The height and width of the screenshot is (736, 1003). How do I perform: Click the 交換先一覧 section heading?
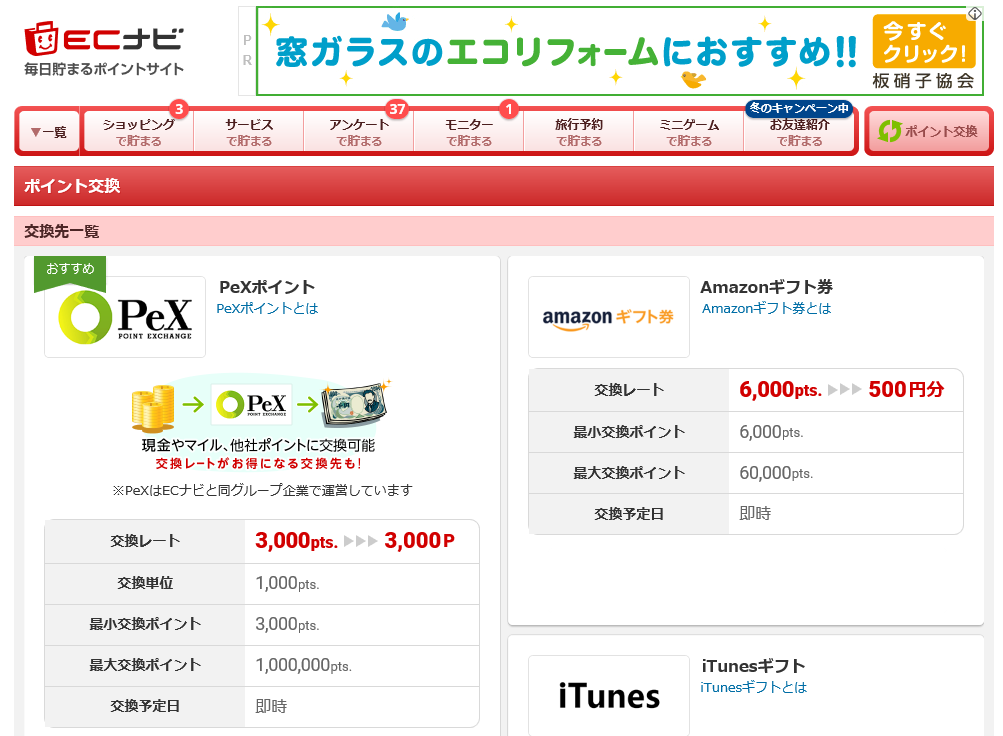(x=62, y=231)
